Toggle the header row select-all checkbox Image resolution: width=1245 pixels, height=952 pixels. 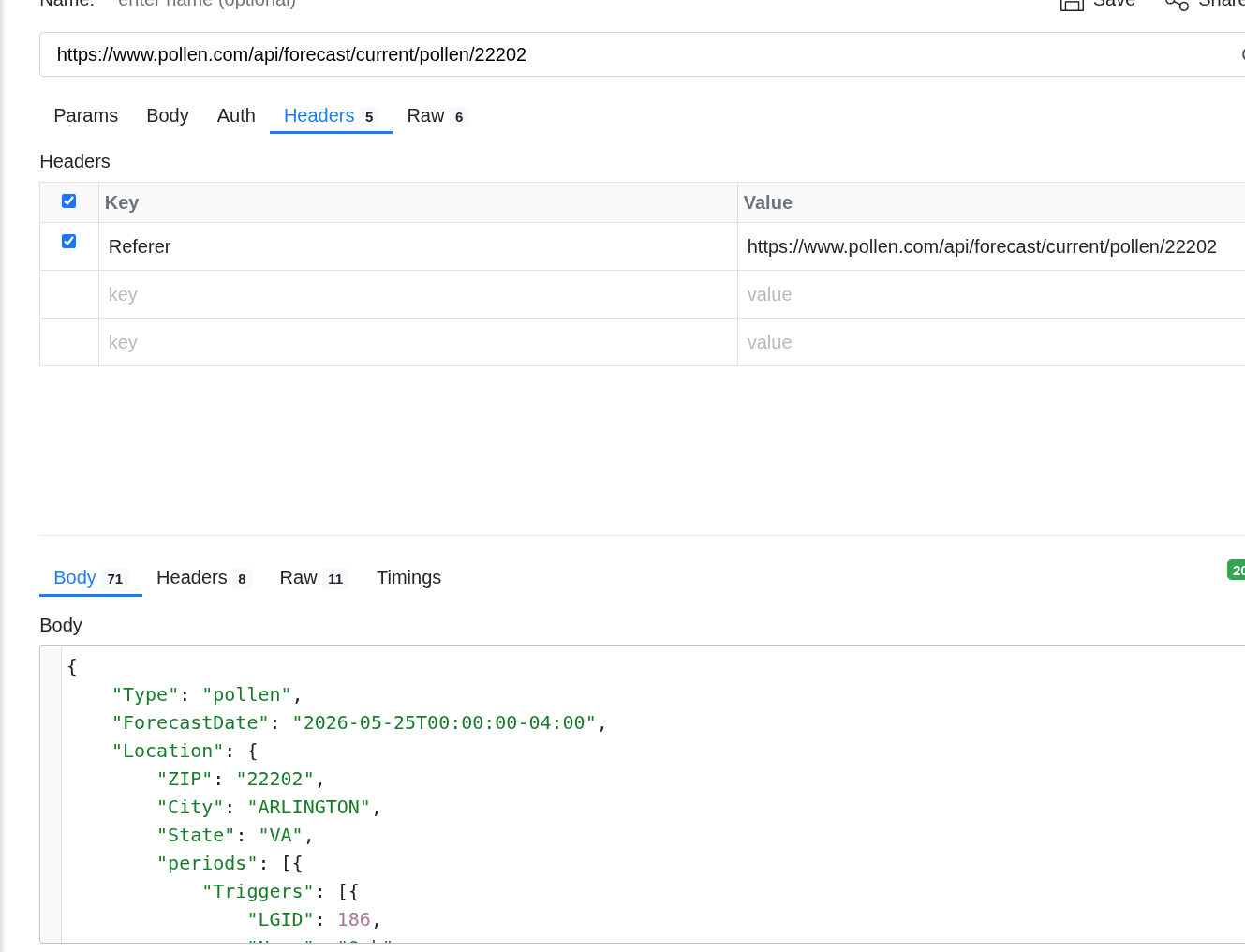point(68,201)
